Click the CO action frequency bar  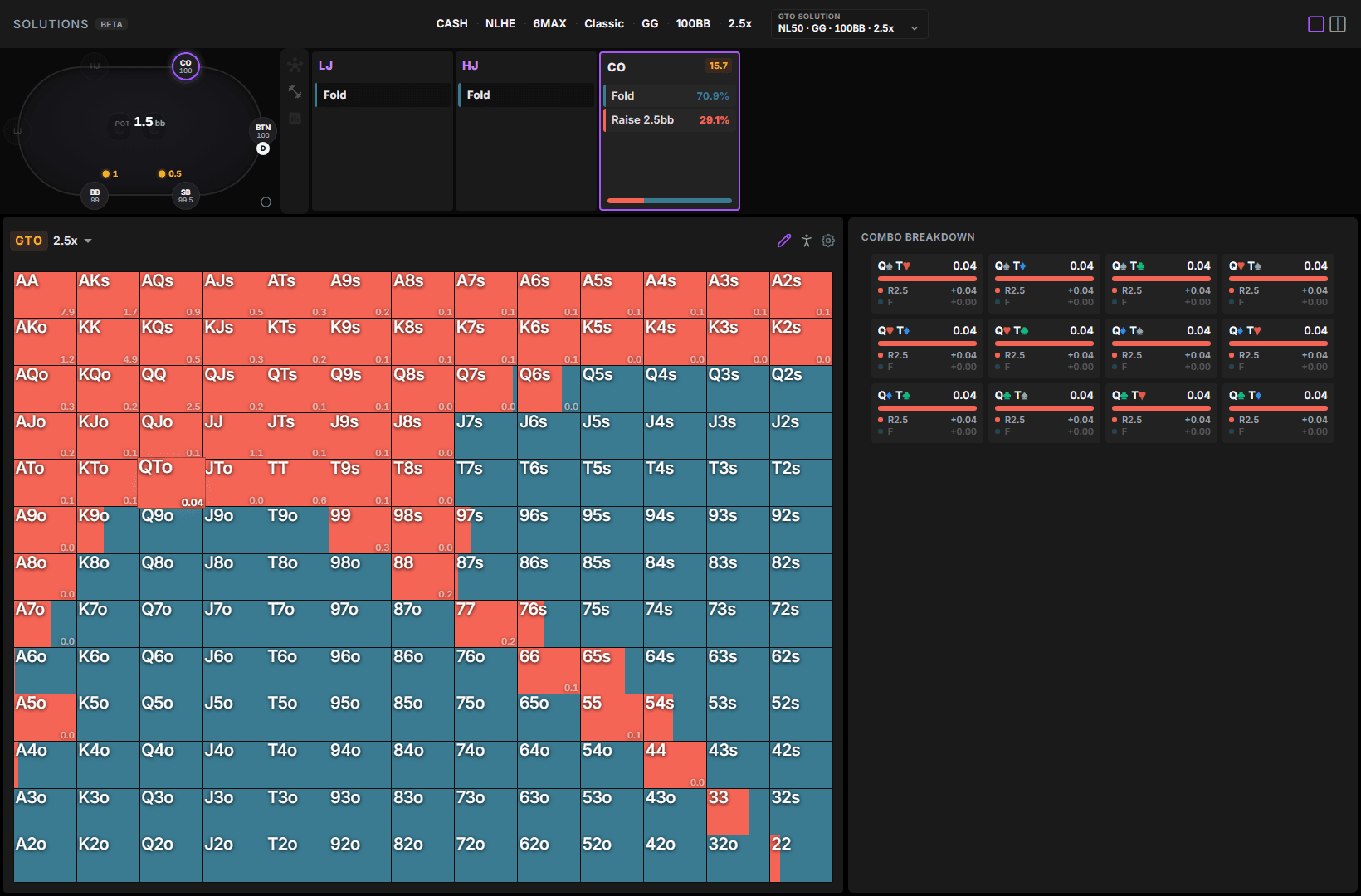[670, 201]
